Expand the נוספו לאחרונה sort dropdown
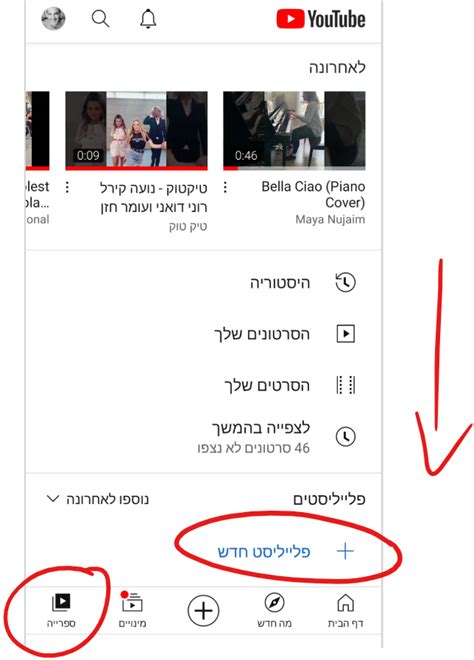This screenshot has height=660, width=474. 98,499
